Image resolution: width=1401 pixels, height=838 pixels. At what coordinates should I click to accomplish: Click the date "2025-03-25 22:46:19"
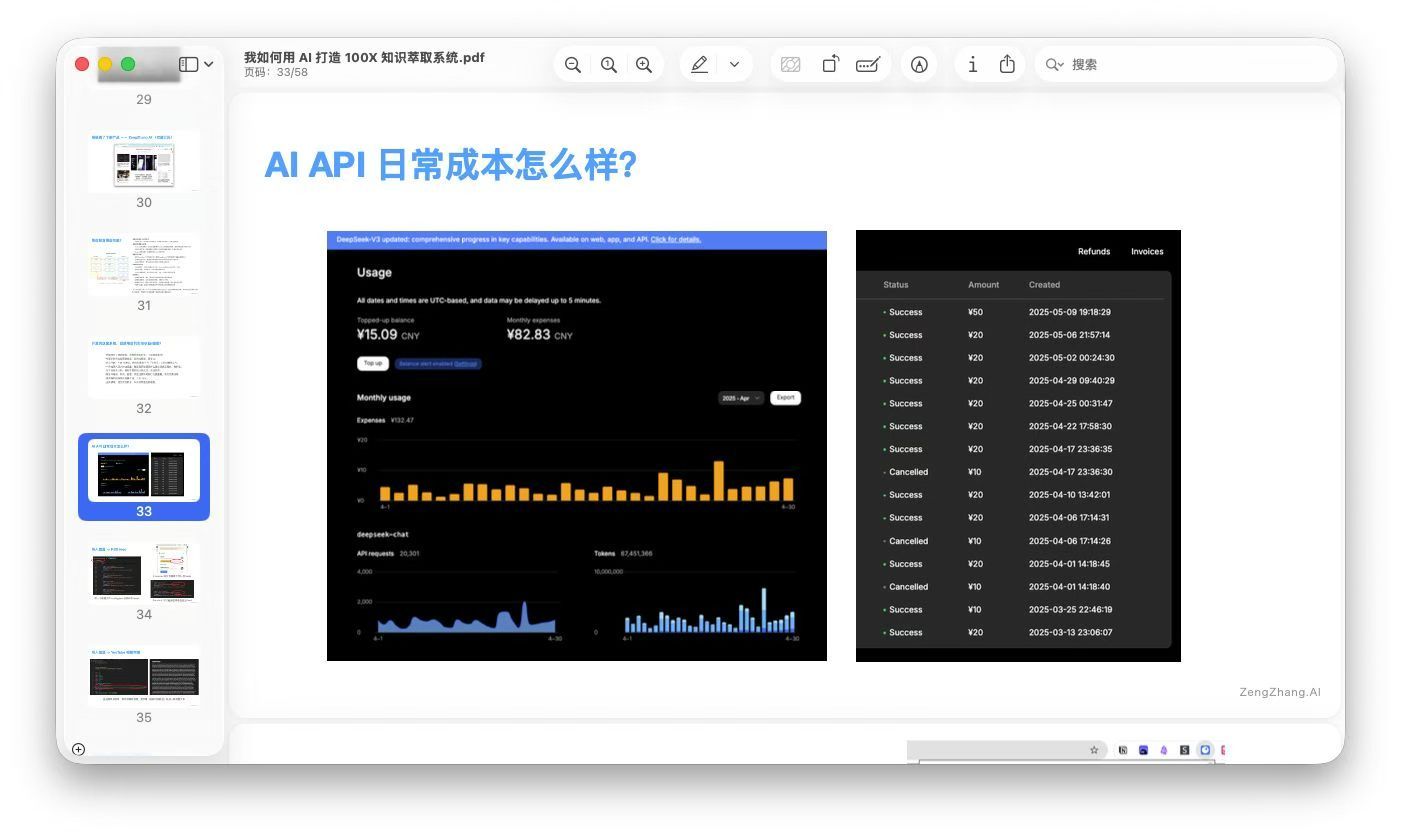tap(1071, 610)
